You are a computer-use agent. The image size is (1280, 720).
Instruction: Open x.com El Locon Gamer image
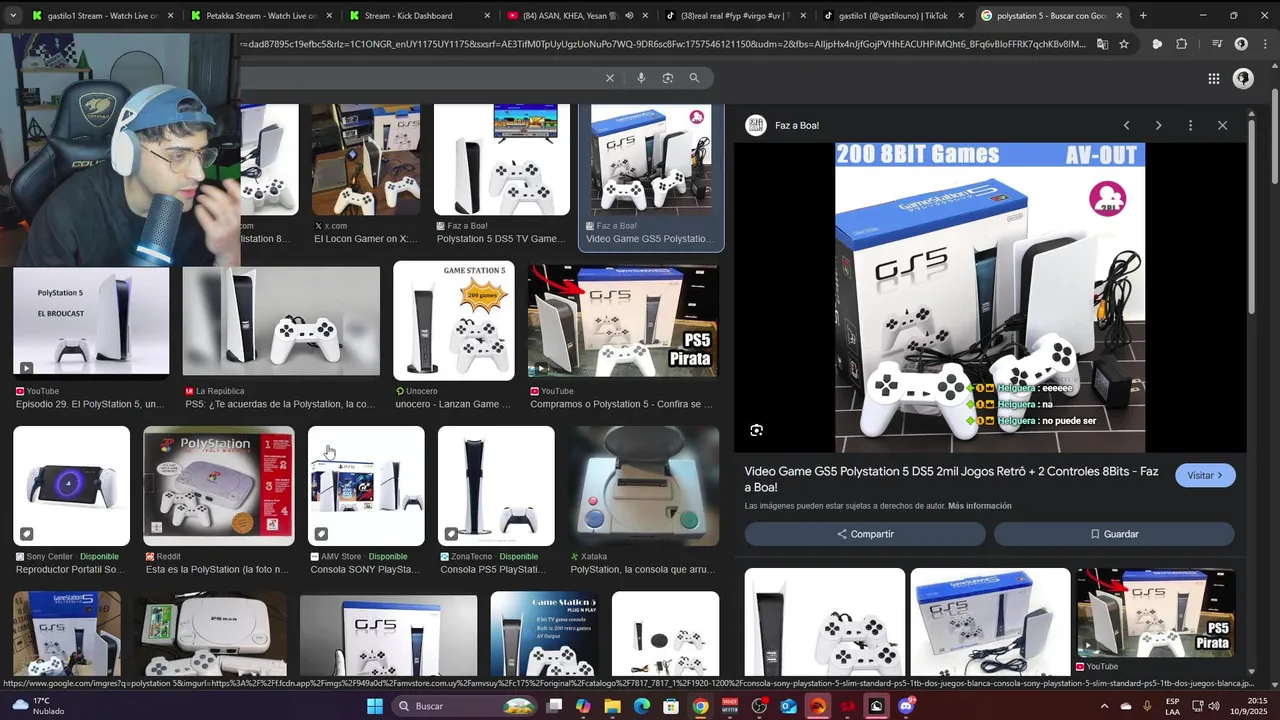click(x=366, y=160)
